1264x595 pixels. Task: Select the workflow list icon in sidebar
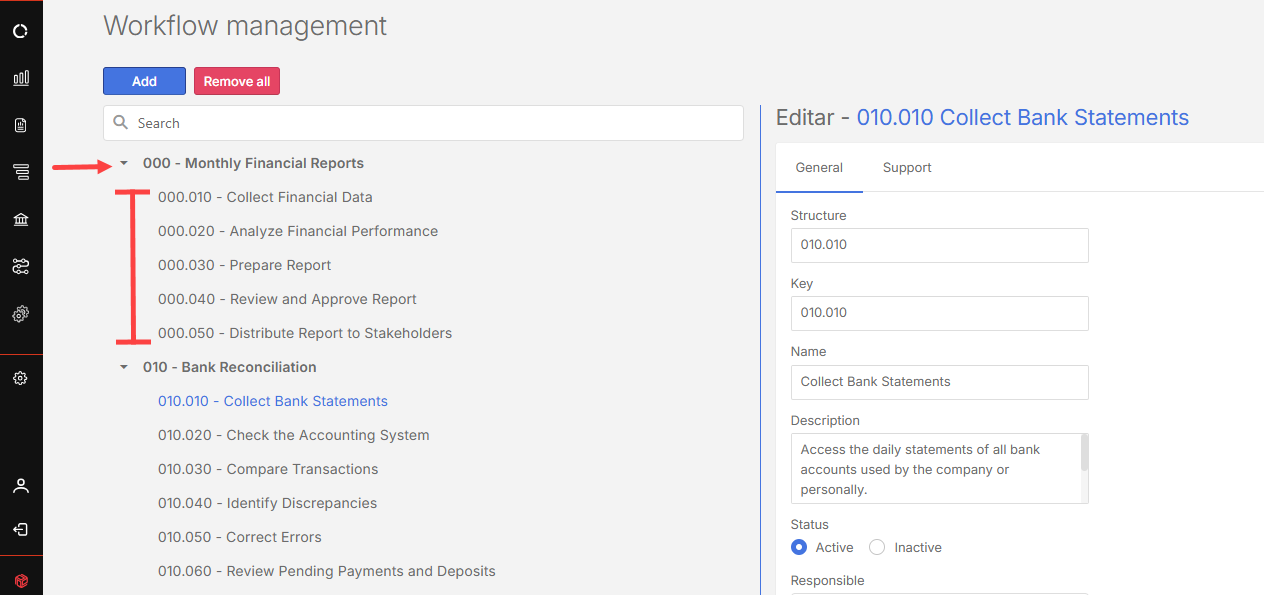[x=21, y=172]
